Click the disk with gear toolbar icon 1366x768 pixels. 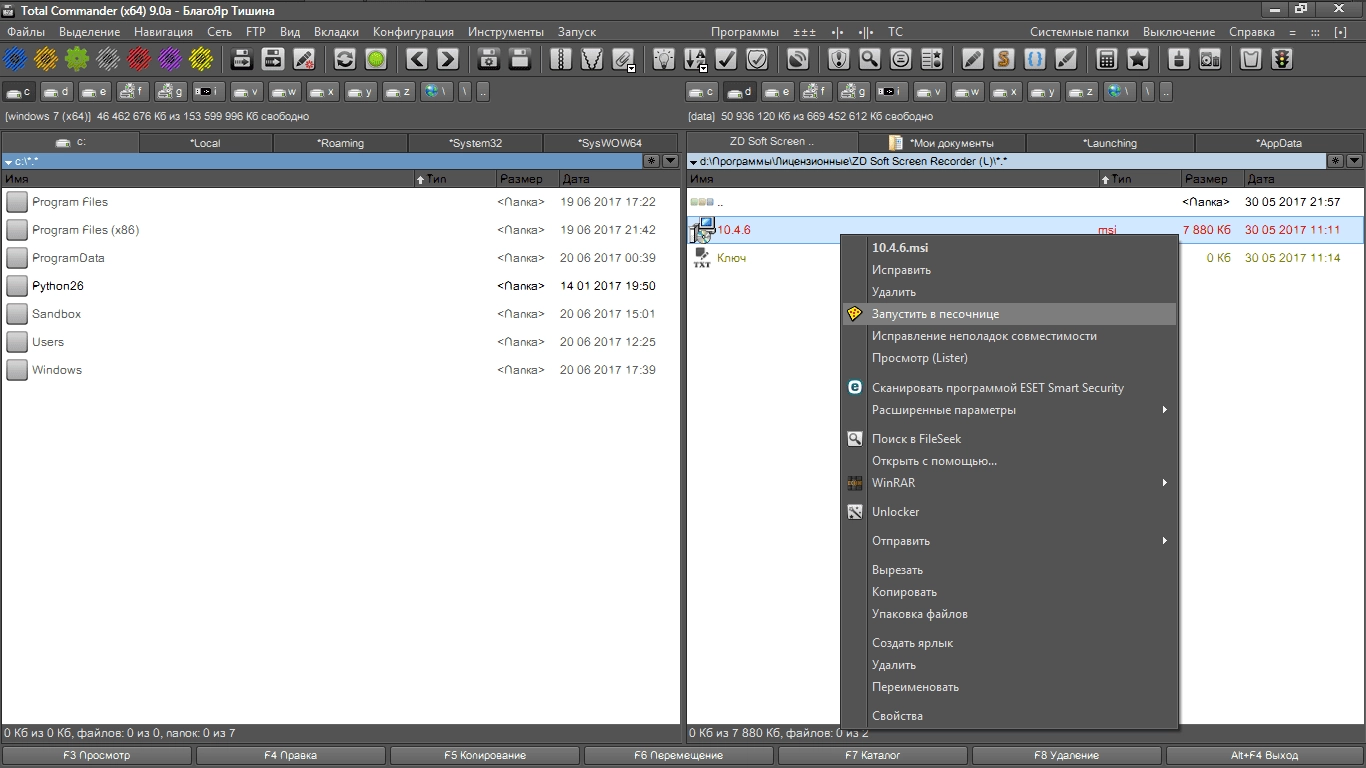pos(489,59)
